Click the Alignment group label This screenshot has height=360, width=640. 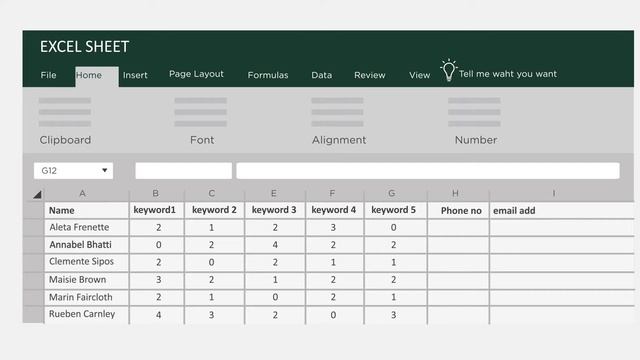pos(339,140)
